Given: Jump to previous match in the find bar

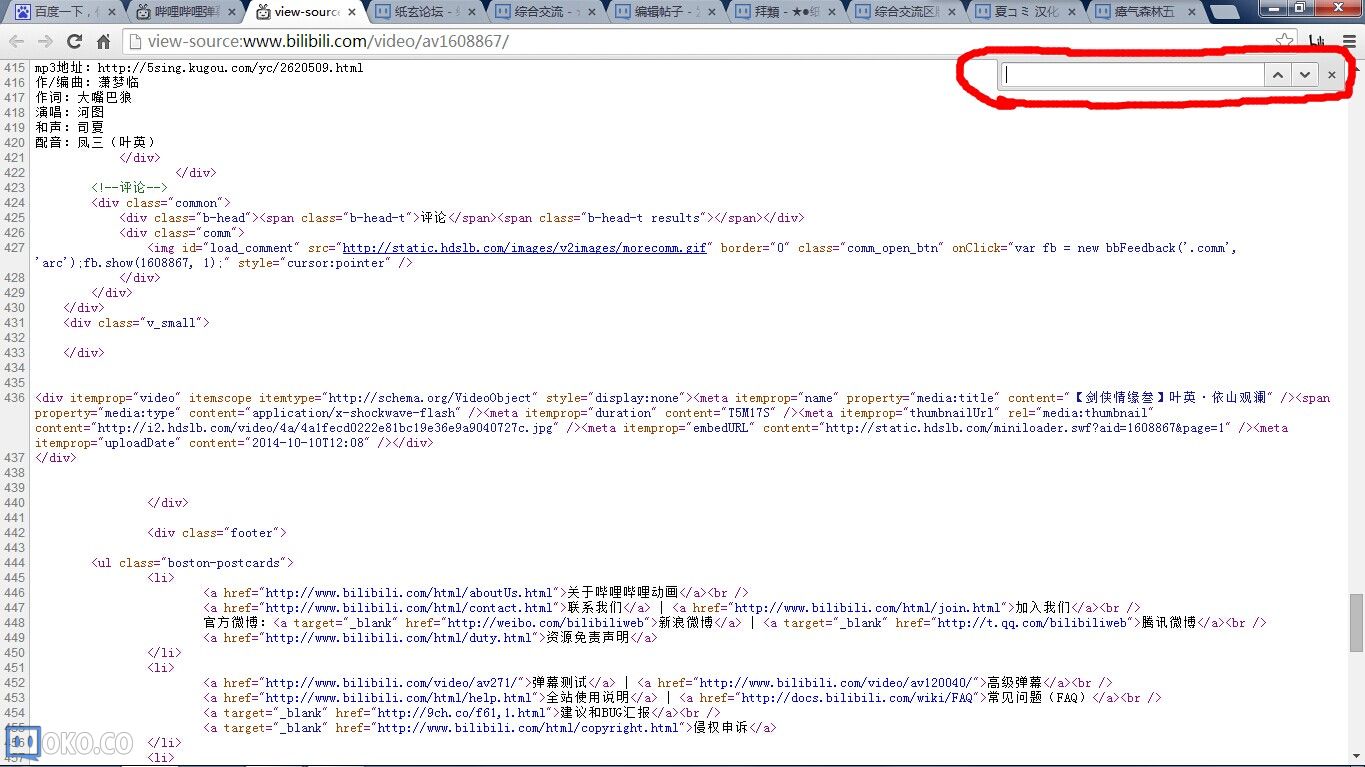Looking at the screenshot, I should click(1277, 75).
